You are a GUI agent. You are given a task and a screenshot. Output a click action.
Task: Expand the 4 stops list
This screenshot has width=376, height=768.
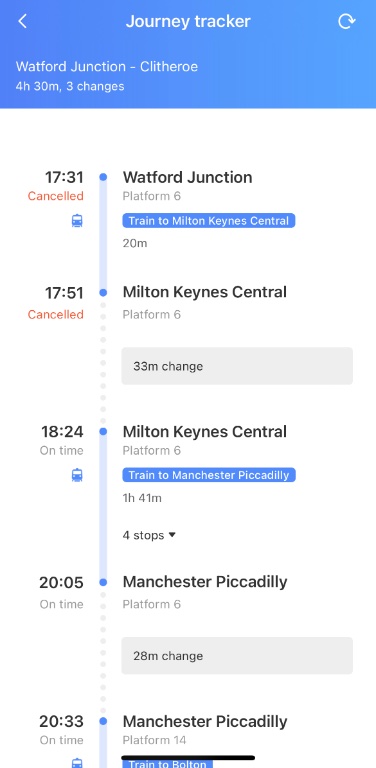point(149,535)
